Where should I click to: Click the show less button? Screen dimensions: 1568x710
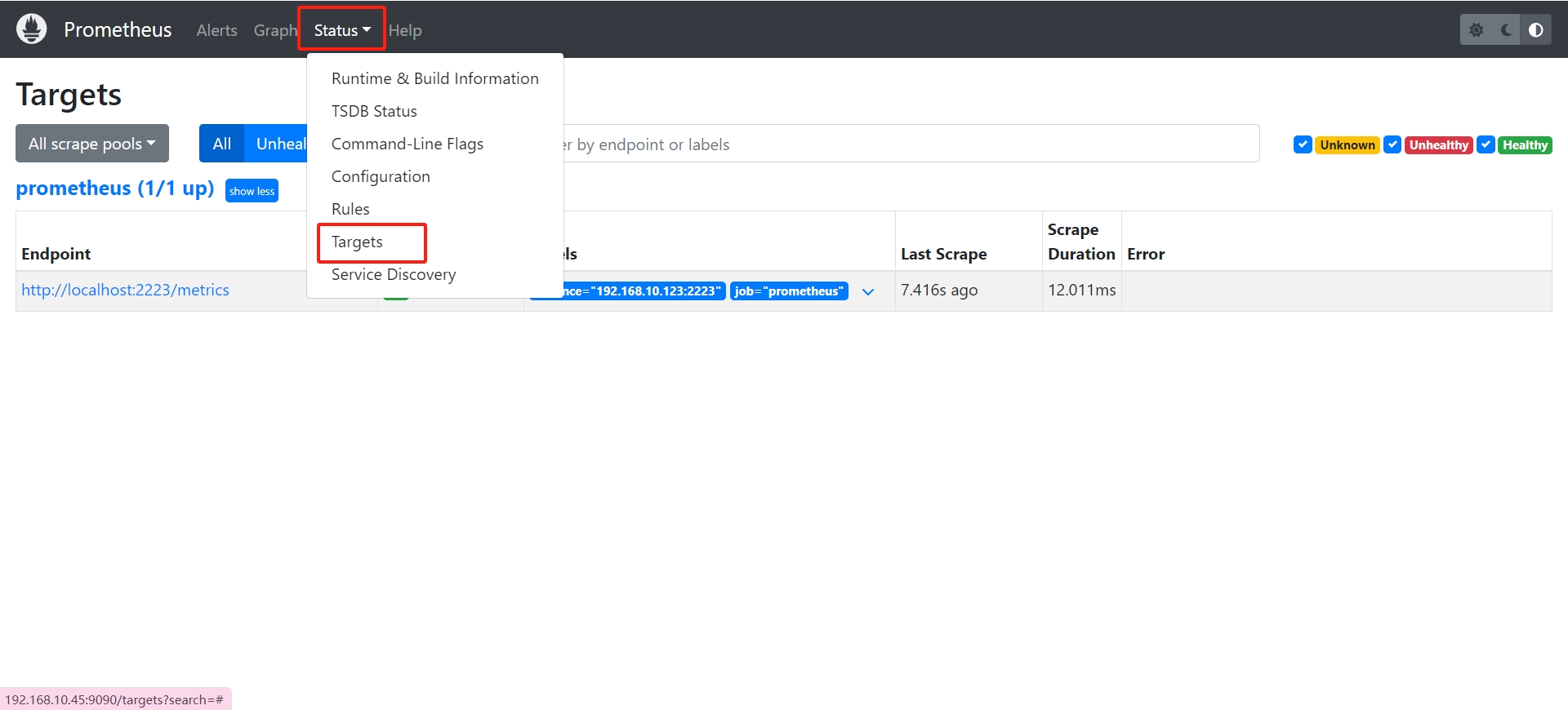[252, 191]
